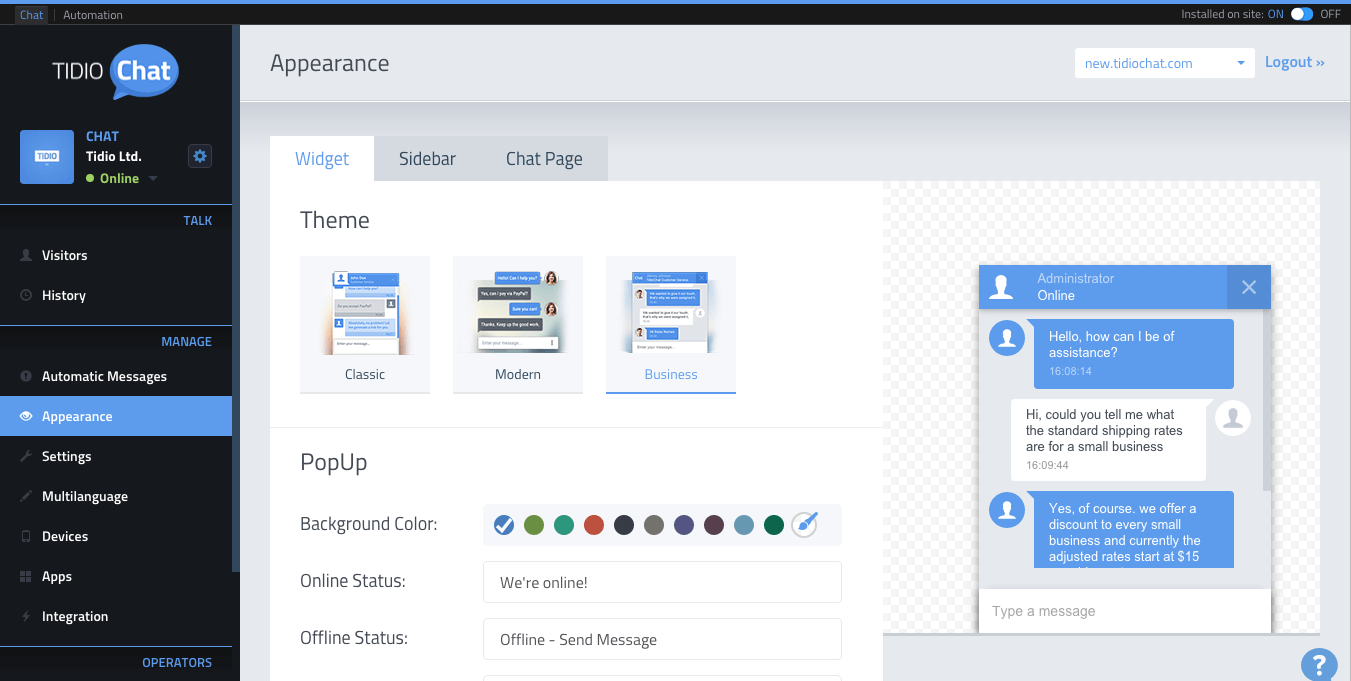The image size is (1351, 681).
Task: Select the Chat tab in top bar
Action: 32,15
